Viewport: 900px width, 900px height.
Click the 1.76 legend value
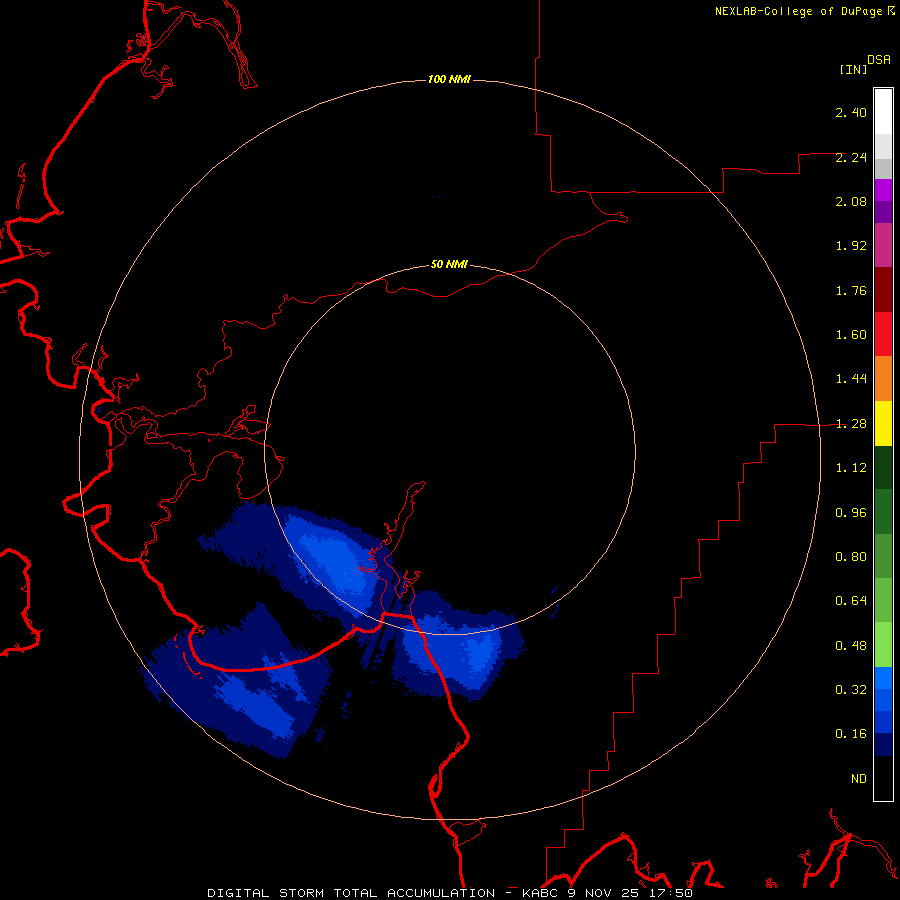tap(851, 290)
